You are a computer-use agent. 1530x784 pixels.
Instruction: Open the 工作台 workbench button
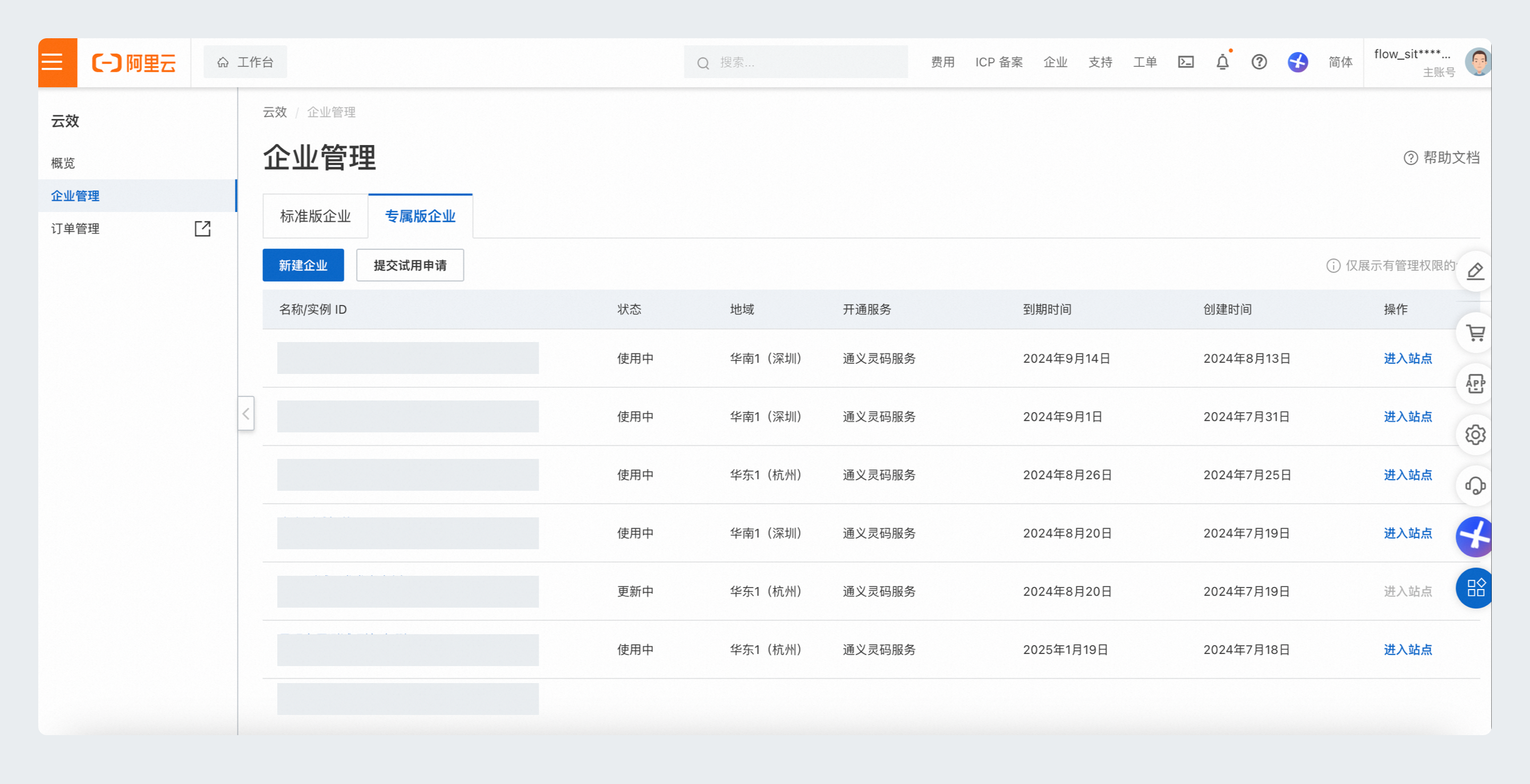tap(245, 62)
